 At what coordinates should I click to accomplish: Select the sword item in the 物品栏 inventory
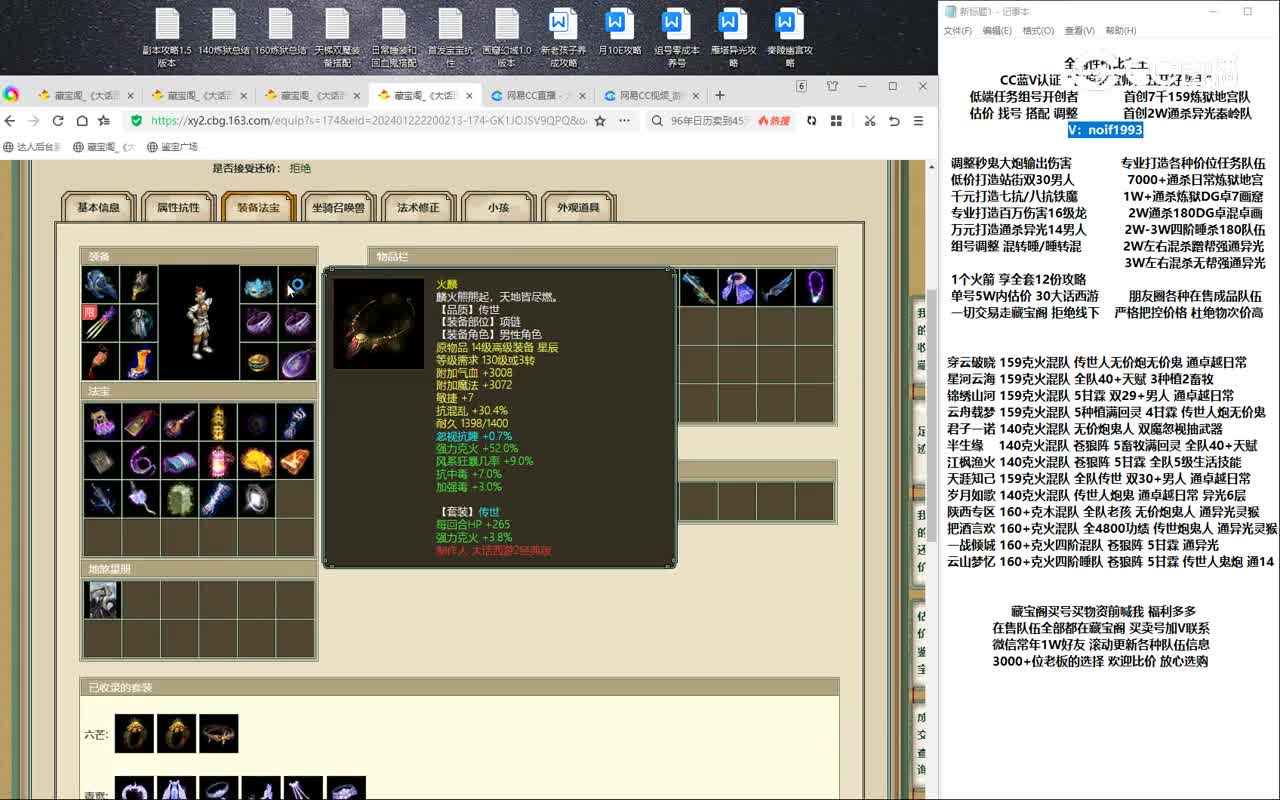(x=698, y=287)
